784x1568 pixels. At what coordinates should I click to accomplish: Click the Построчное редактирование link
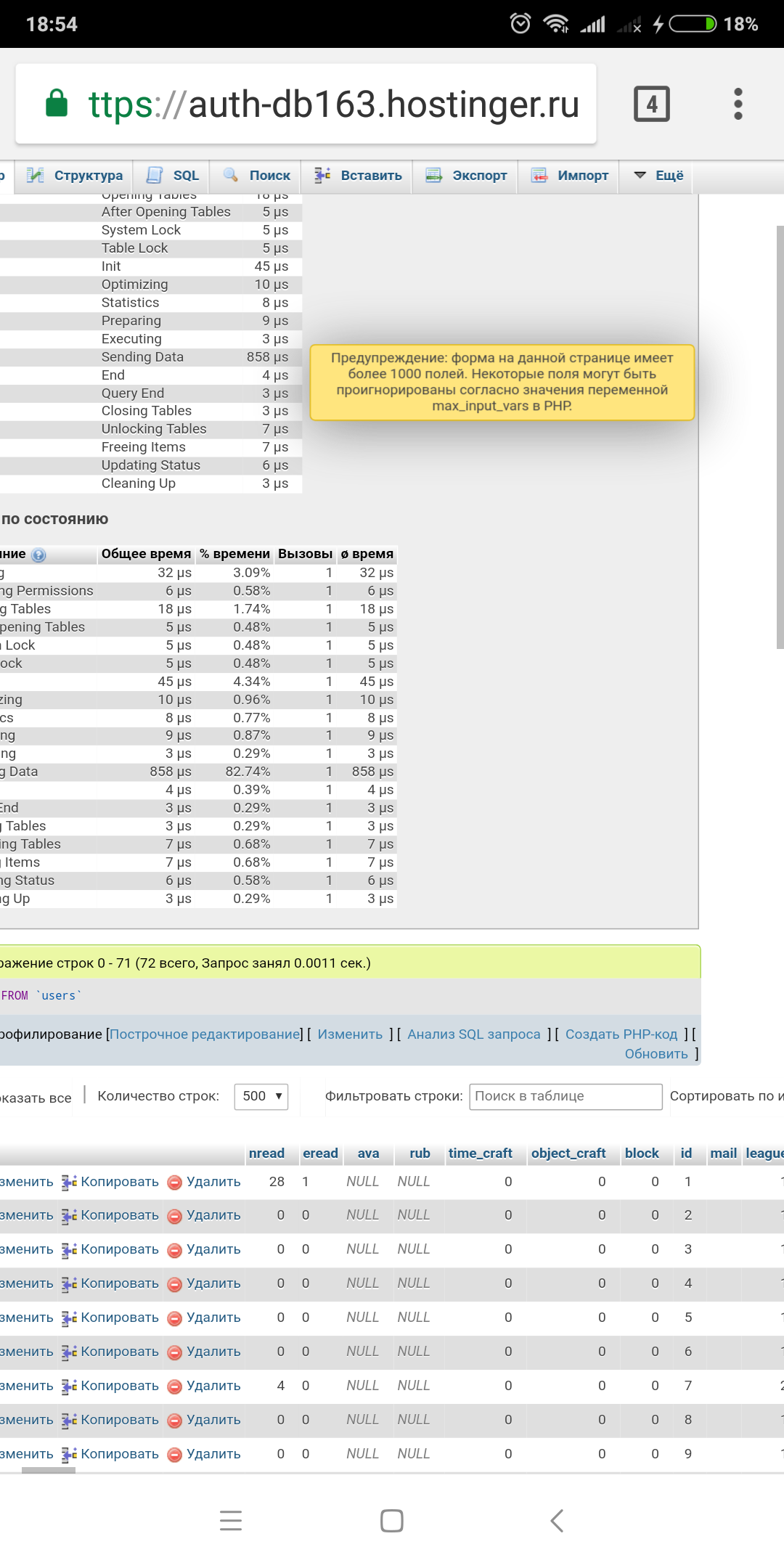(205, 1034)
